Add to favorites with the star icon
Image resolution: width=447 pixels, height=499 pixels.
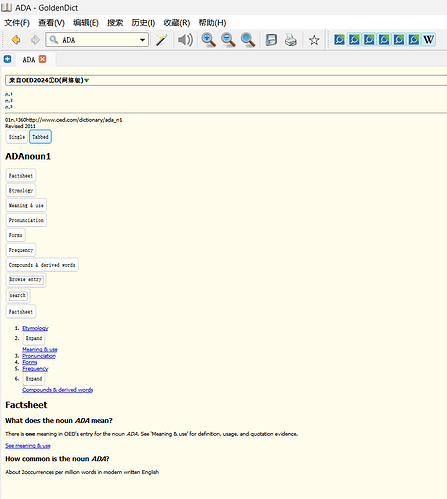314,40
